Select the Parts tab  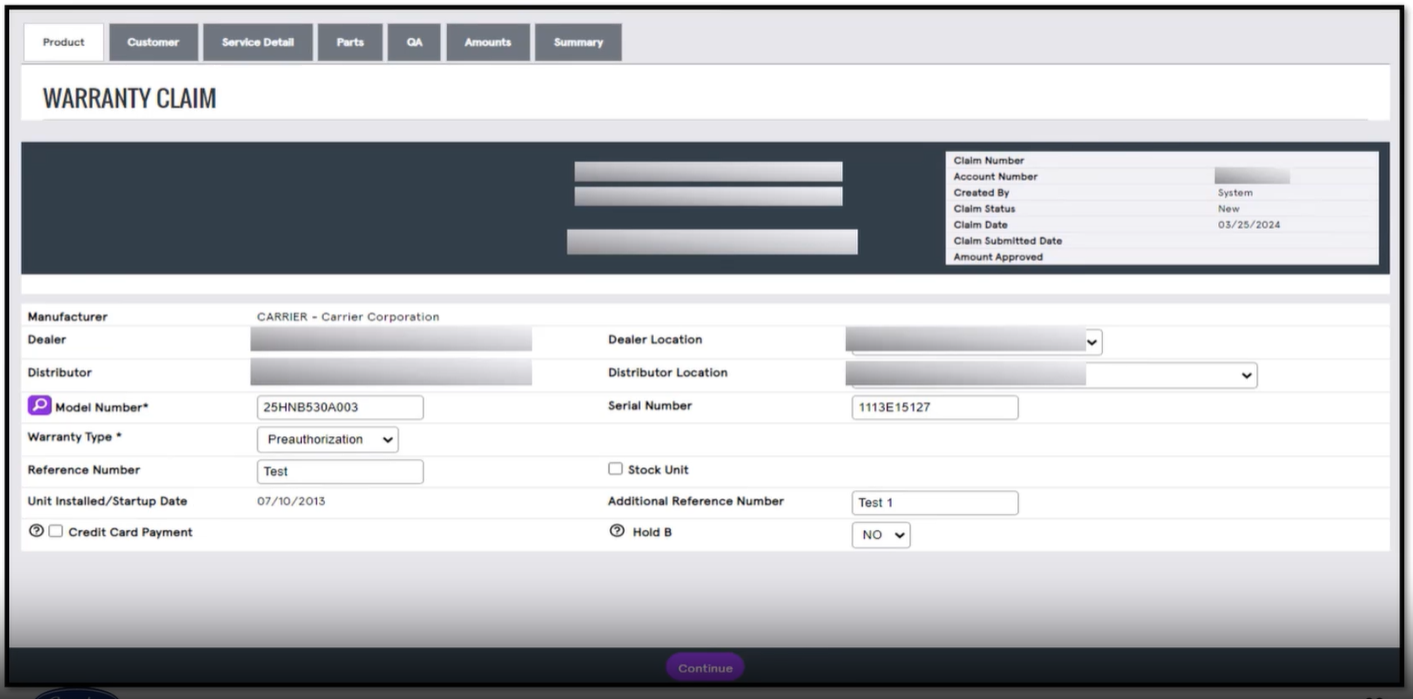(x=350, y=41)
